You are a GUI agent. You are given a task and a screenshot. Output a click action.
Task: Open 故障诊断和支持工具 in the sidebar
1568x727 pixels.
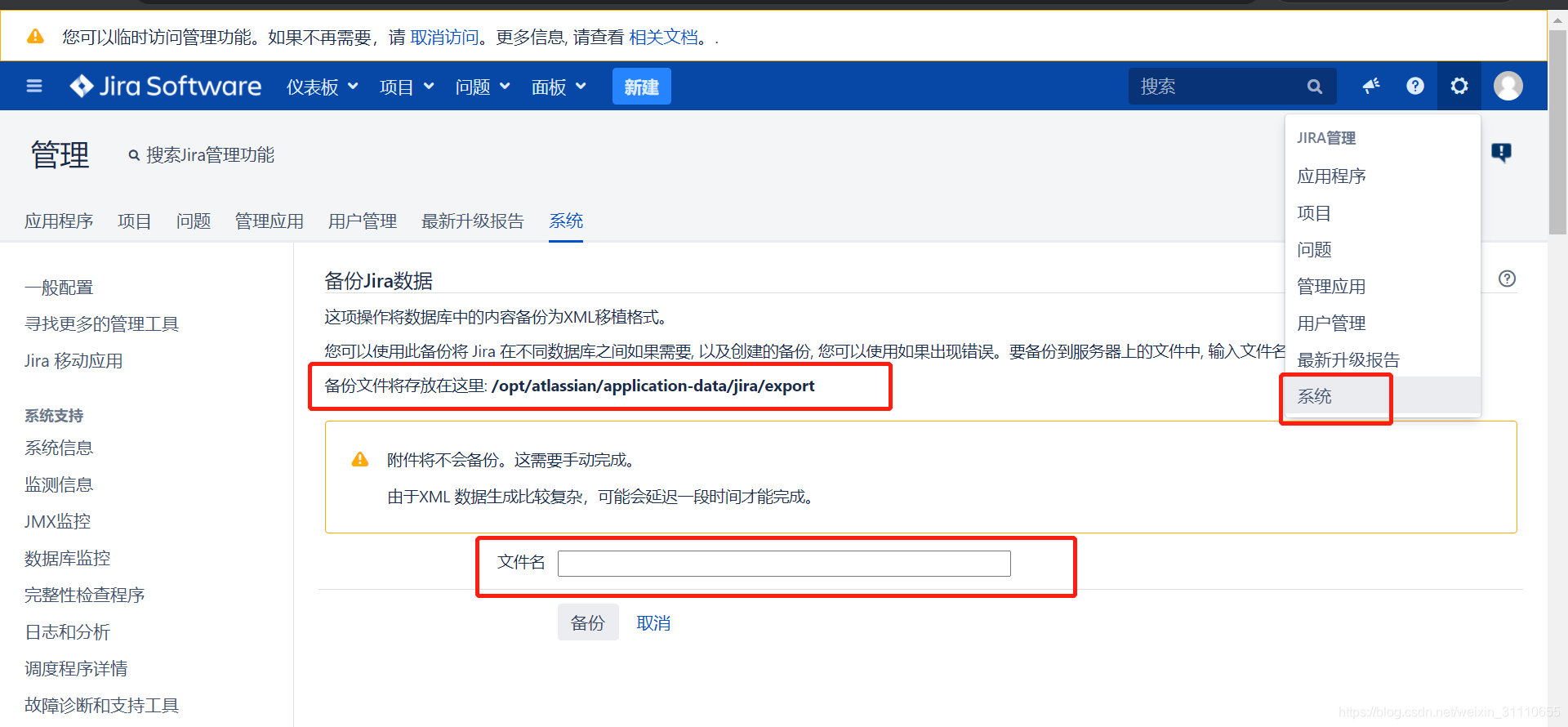pyautogui.click(x=101, y=705)
